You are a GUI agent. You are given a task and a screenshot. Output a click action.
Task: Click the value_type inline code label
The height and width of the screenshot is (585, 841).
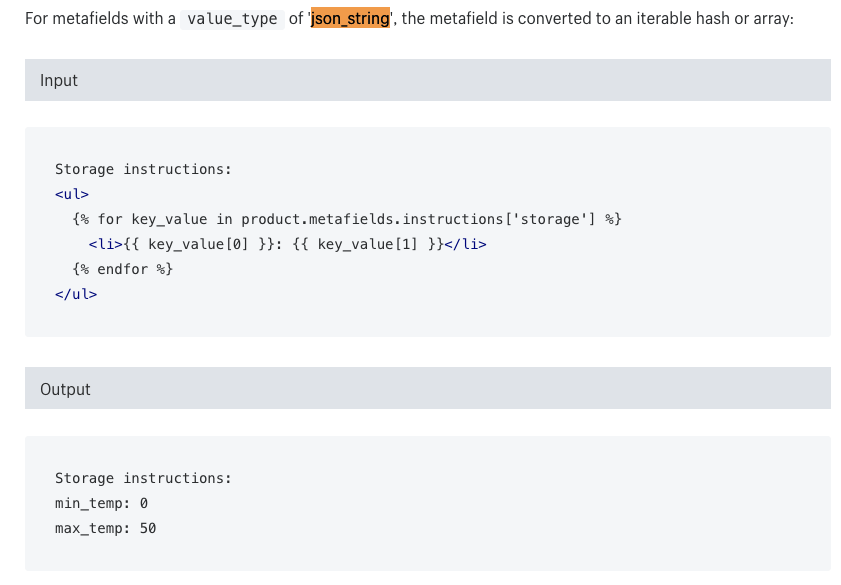point(232,19)
